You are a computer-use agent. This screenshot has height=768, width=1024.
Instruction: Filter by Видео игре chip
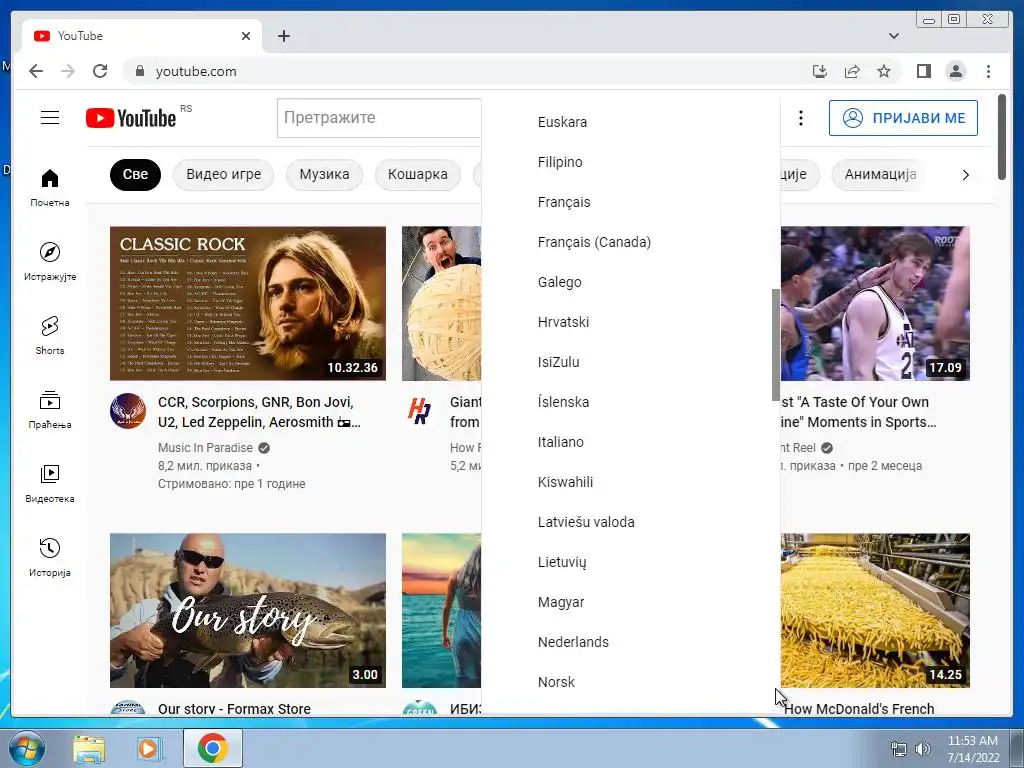223,174
